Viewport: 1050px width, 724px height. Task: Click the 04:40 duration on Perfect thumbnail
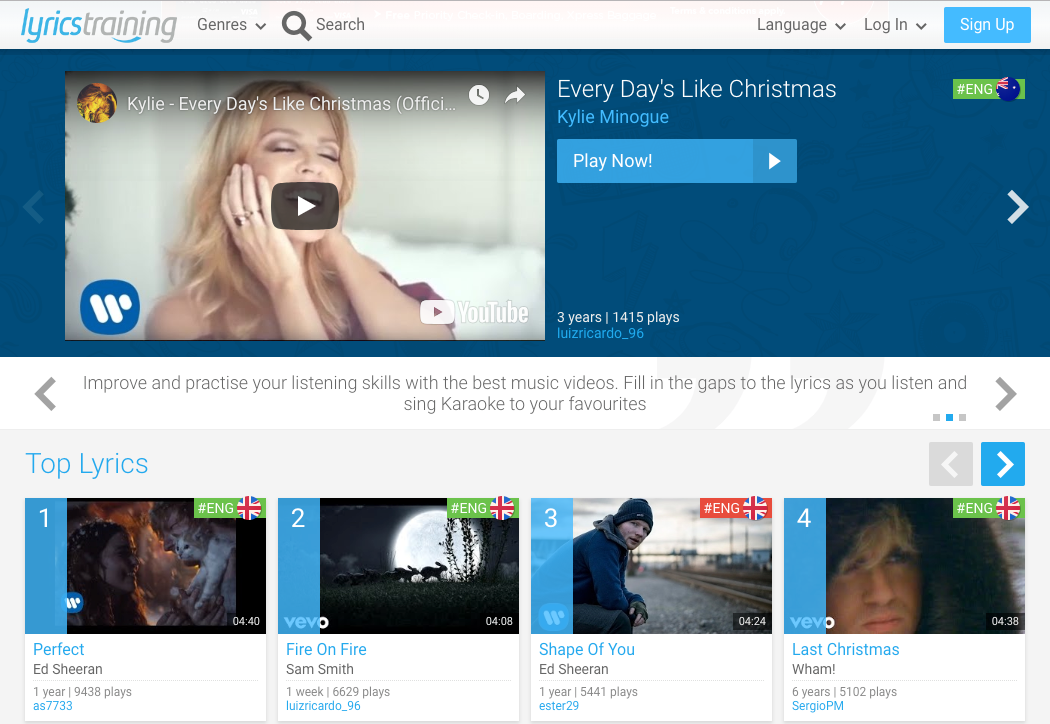246,622
